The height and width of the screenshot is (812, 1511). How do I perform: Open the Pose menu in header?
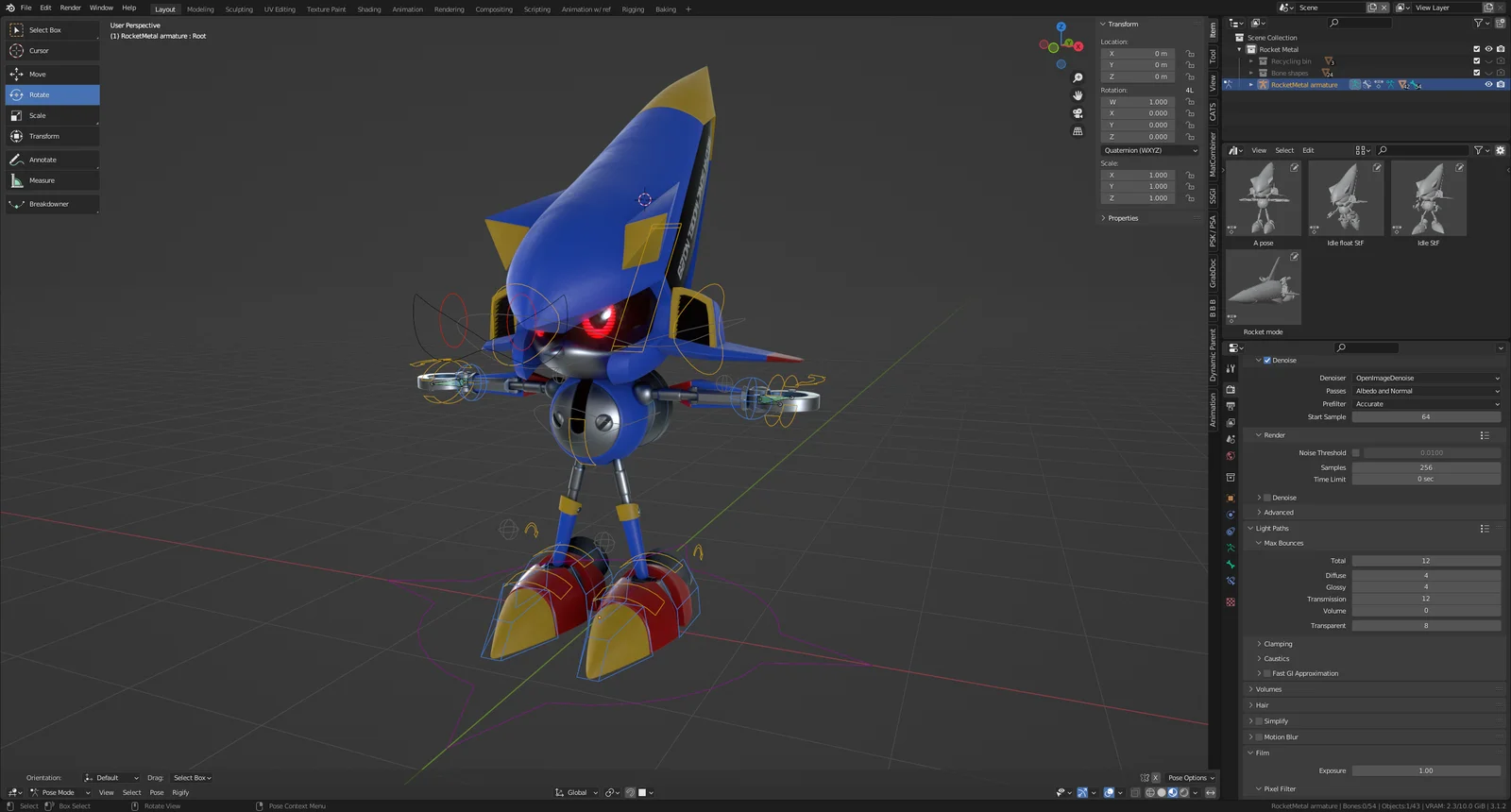point(157,792)
